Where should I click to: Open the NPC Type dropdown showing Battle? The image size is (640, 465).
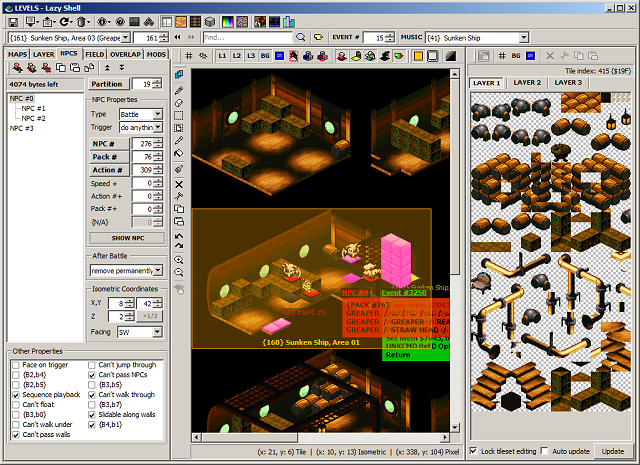click(158, 114)
